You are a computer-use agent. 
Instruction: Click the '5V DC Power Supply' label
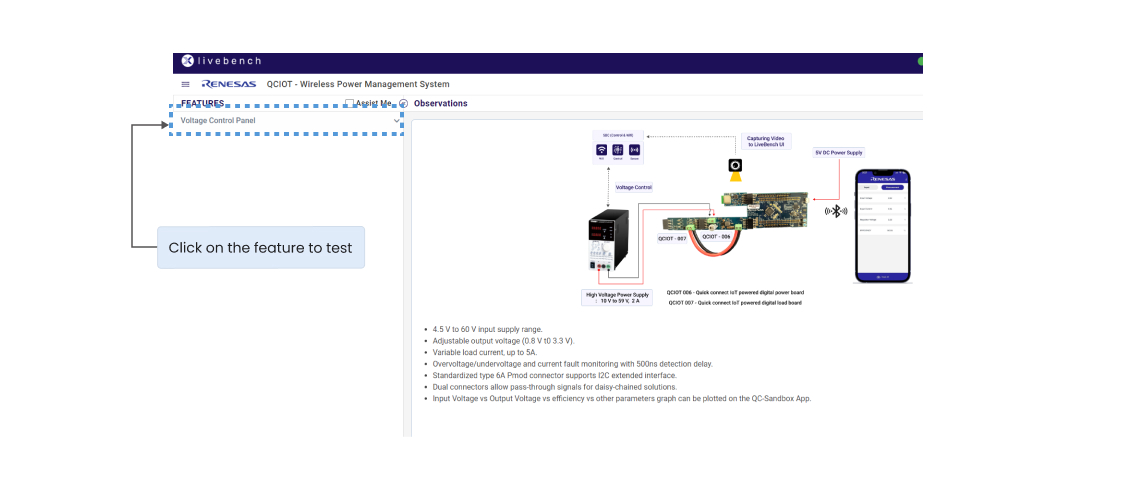[839, 153]
